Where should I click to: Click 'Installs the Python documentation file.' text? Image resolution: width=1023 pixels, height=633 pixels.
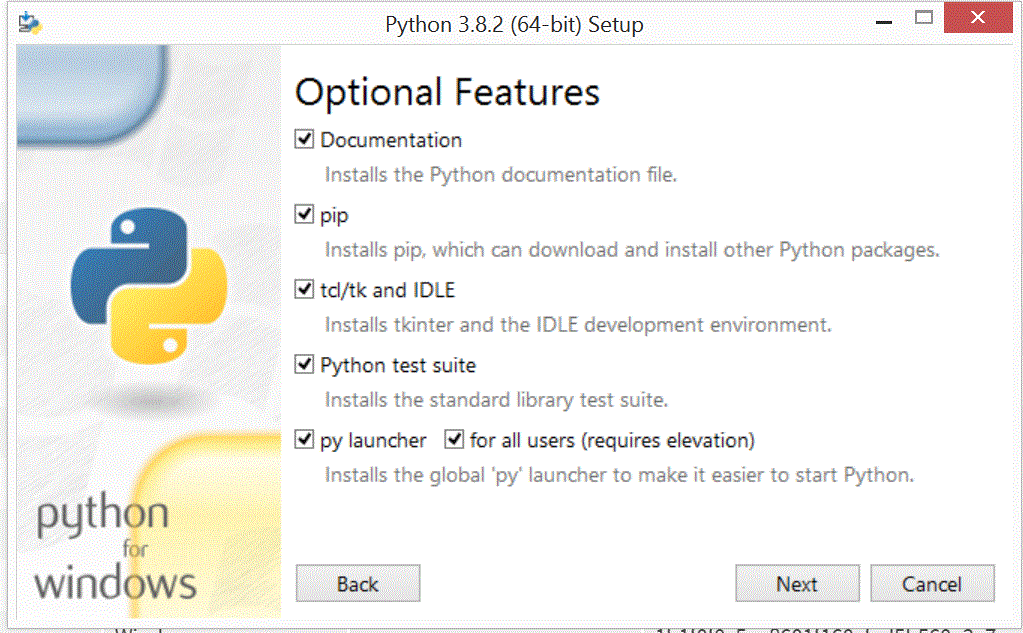[x=501, y=175]
